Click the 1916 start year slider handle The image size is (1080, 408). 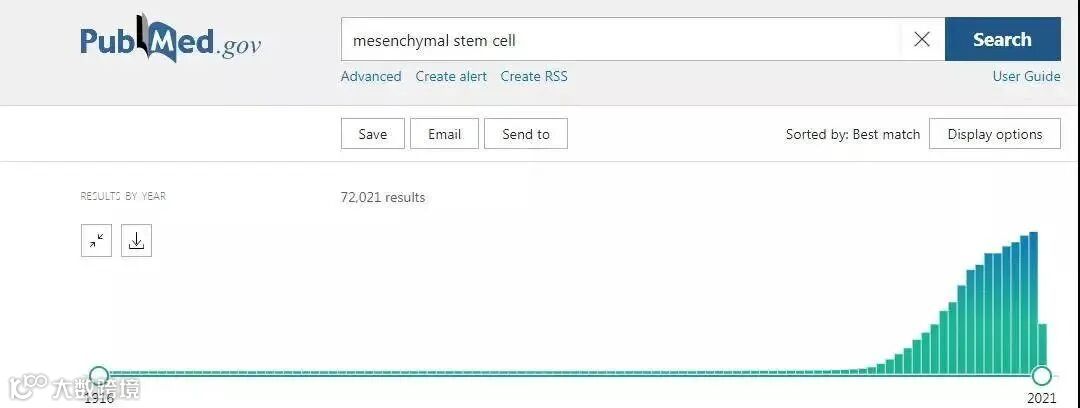point(98,376)
